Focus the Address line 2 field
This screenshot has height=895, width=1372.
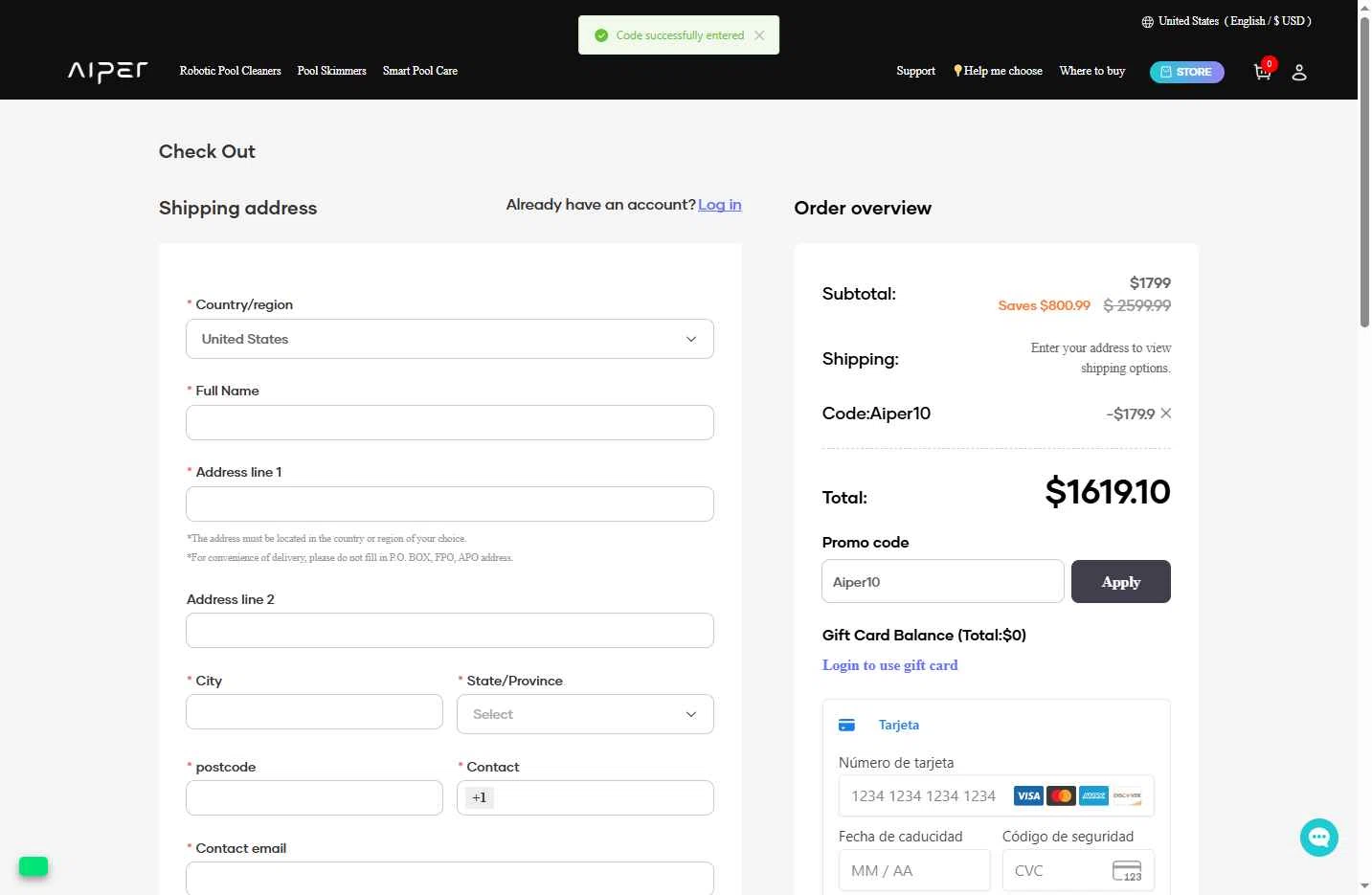450,630
